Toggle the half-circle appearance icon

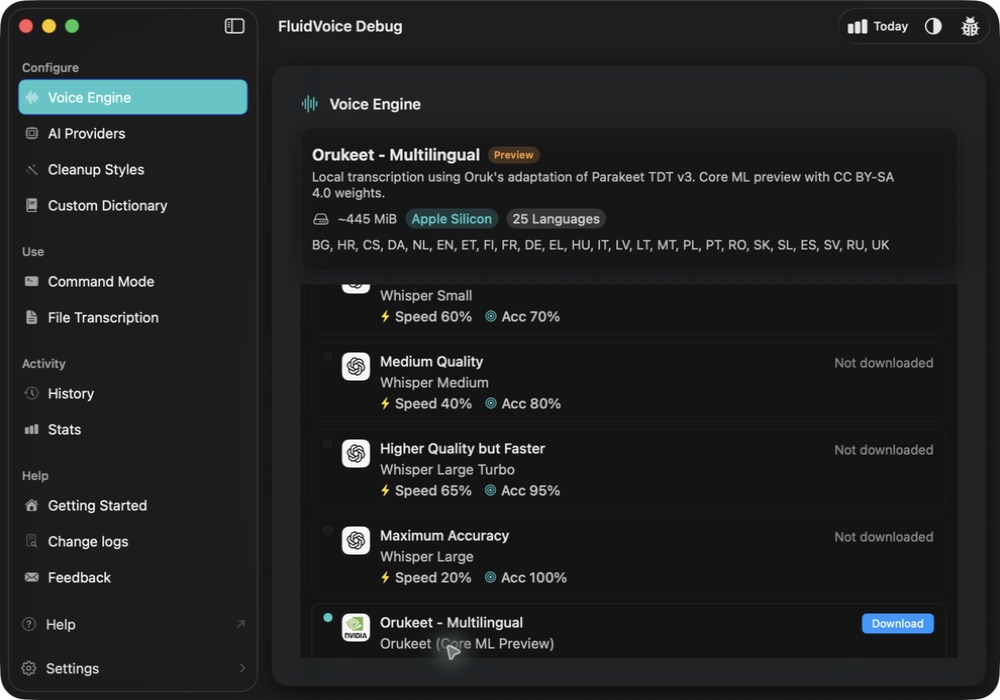point(933,26)
